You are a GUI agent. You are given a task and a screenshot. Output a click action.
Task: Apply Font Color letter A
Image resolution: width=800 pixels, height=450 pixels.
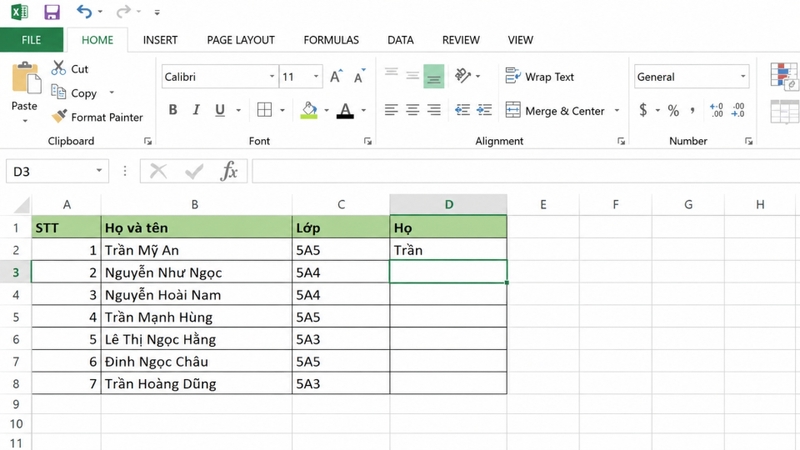(345, 110)
